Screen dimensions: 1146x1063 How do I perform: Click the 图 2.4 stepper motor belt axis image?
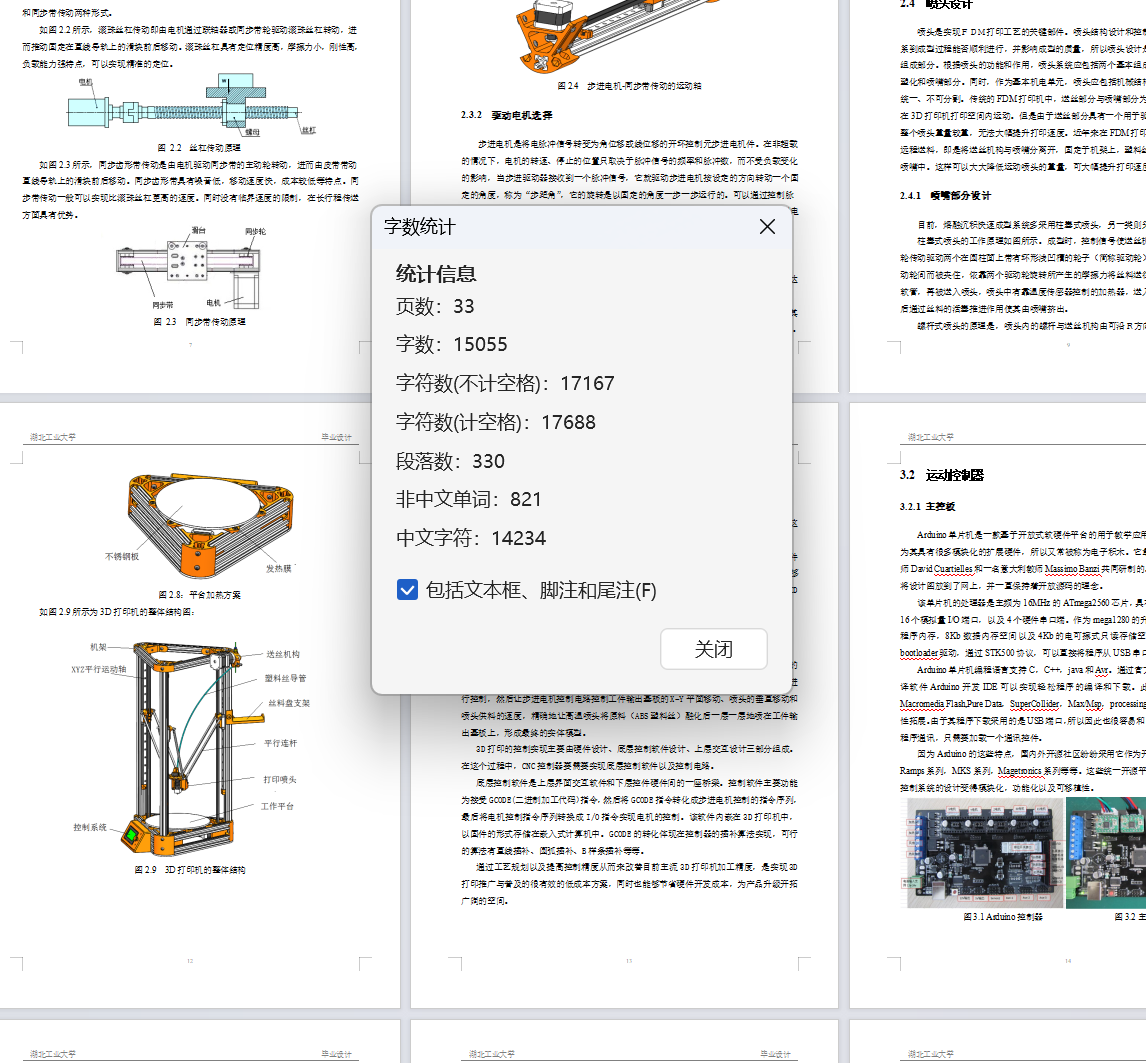(x=618, y=35)
